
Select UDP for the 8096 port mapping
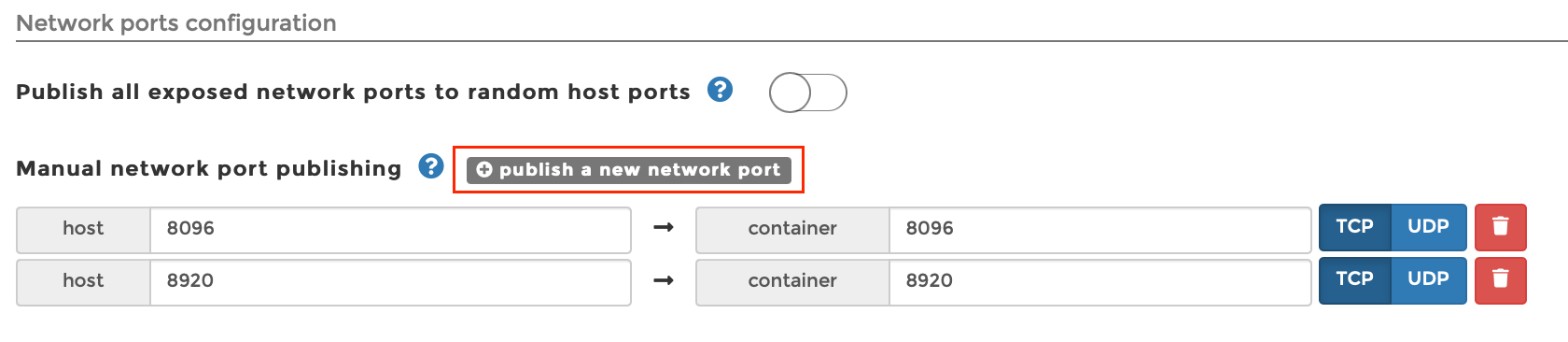pyautogui.click(x=1428, y=227)
